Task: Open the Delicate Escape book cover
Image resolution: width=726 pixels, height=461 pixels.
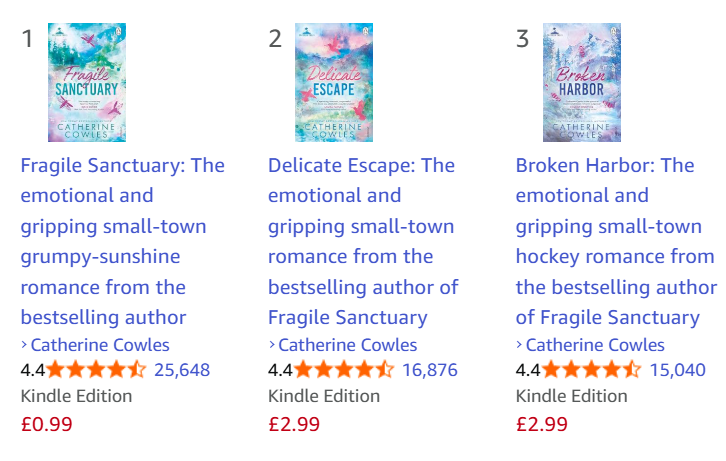Action: [334, 83]
